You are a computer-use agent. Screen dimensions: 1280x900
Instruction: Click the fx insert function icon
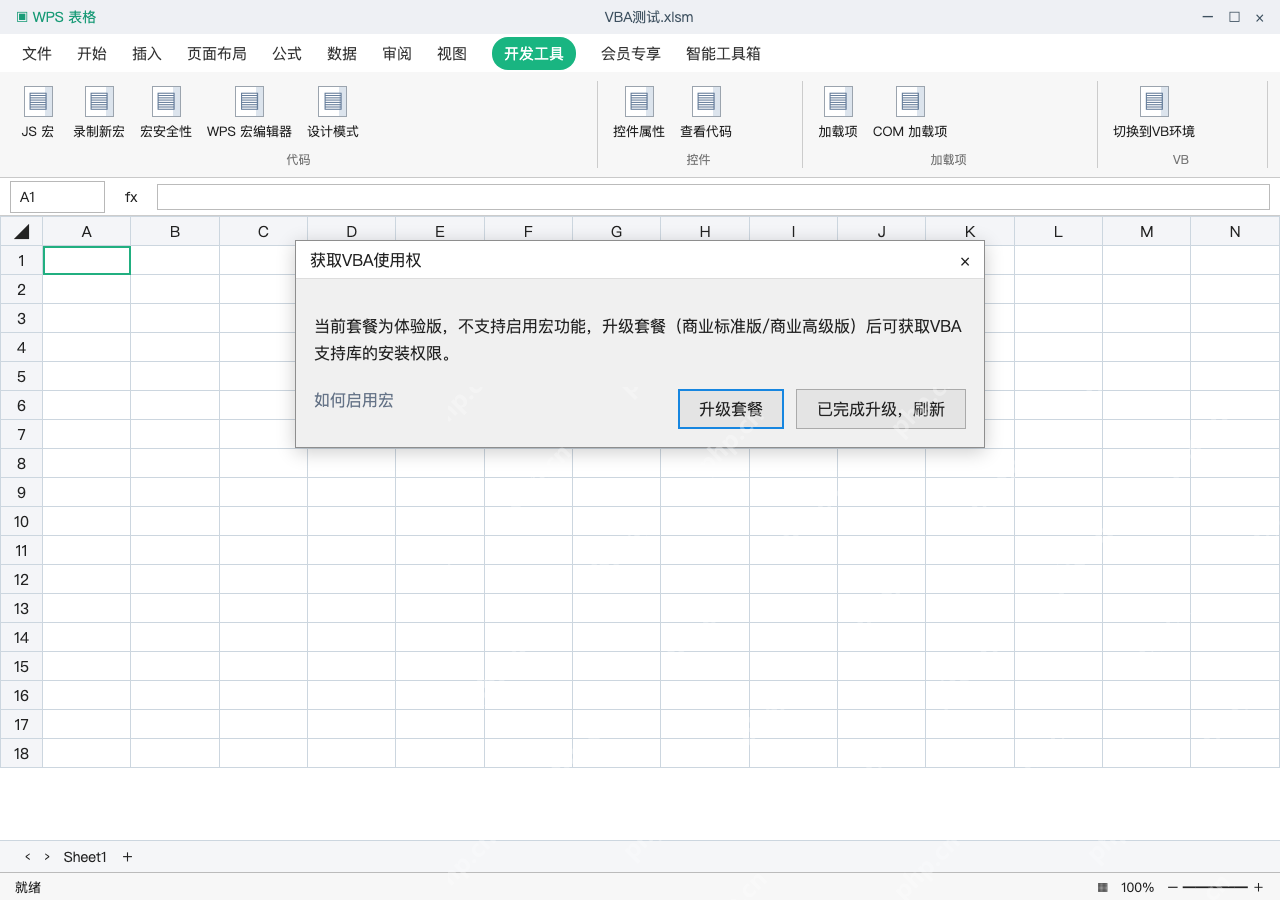coord(131,197)
